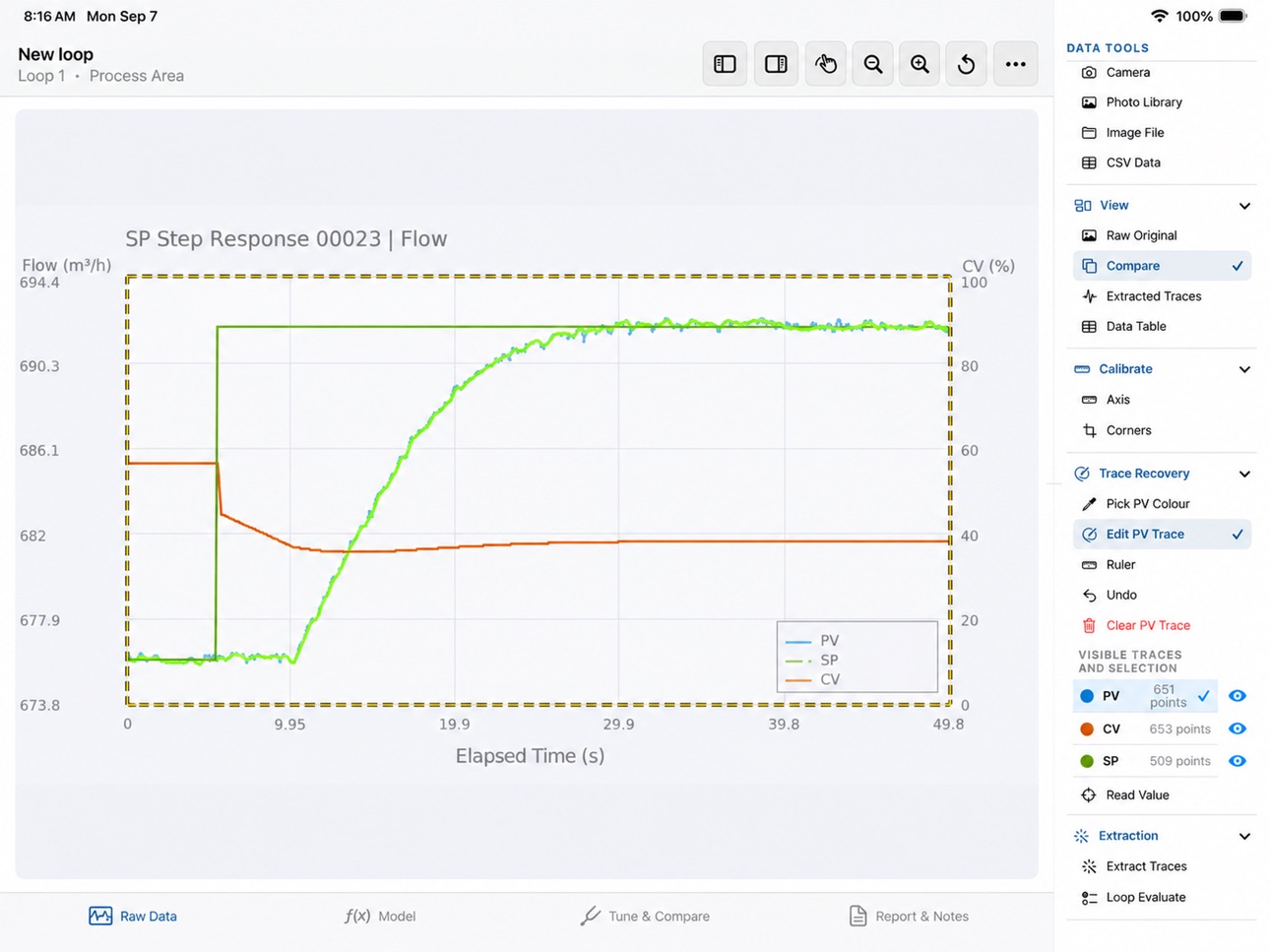Toggle the left sidebar panel icon
Image resolution: width=1270 pixels, height=952 pixels.
(725, 64)
